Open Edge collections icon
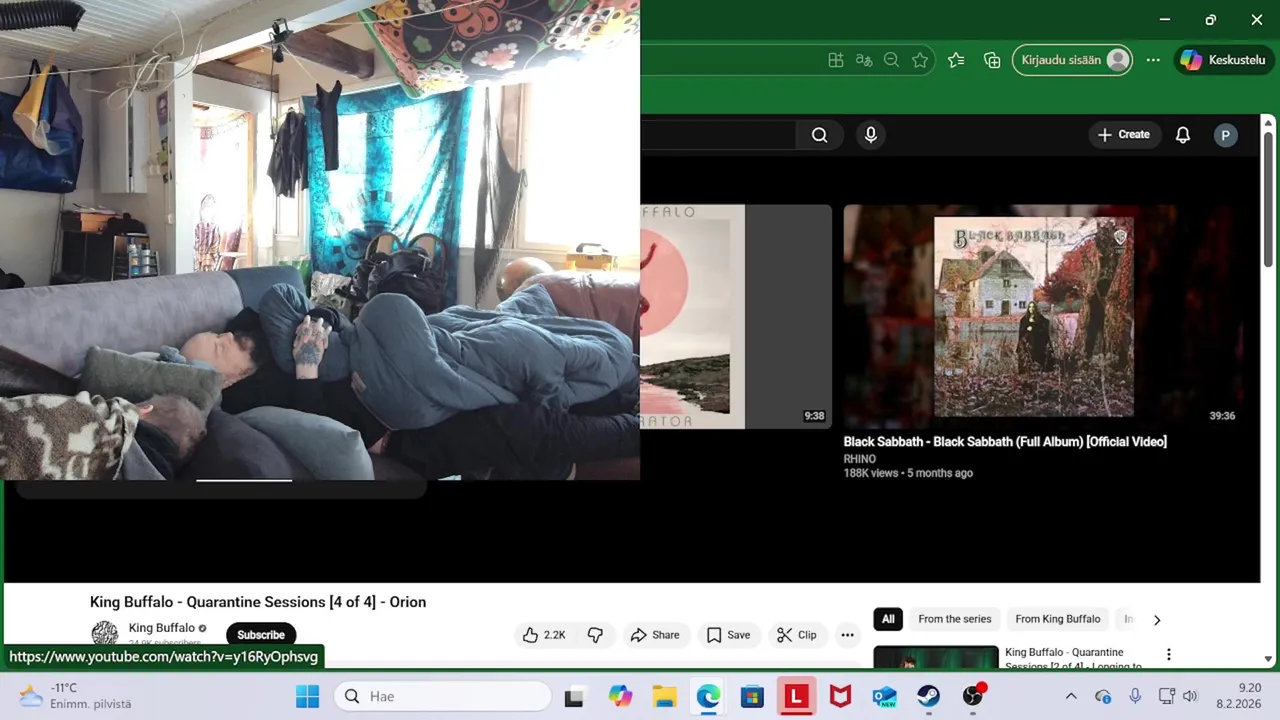This screenshot has height=720, width=1280. click(x=992, y=60)
